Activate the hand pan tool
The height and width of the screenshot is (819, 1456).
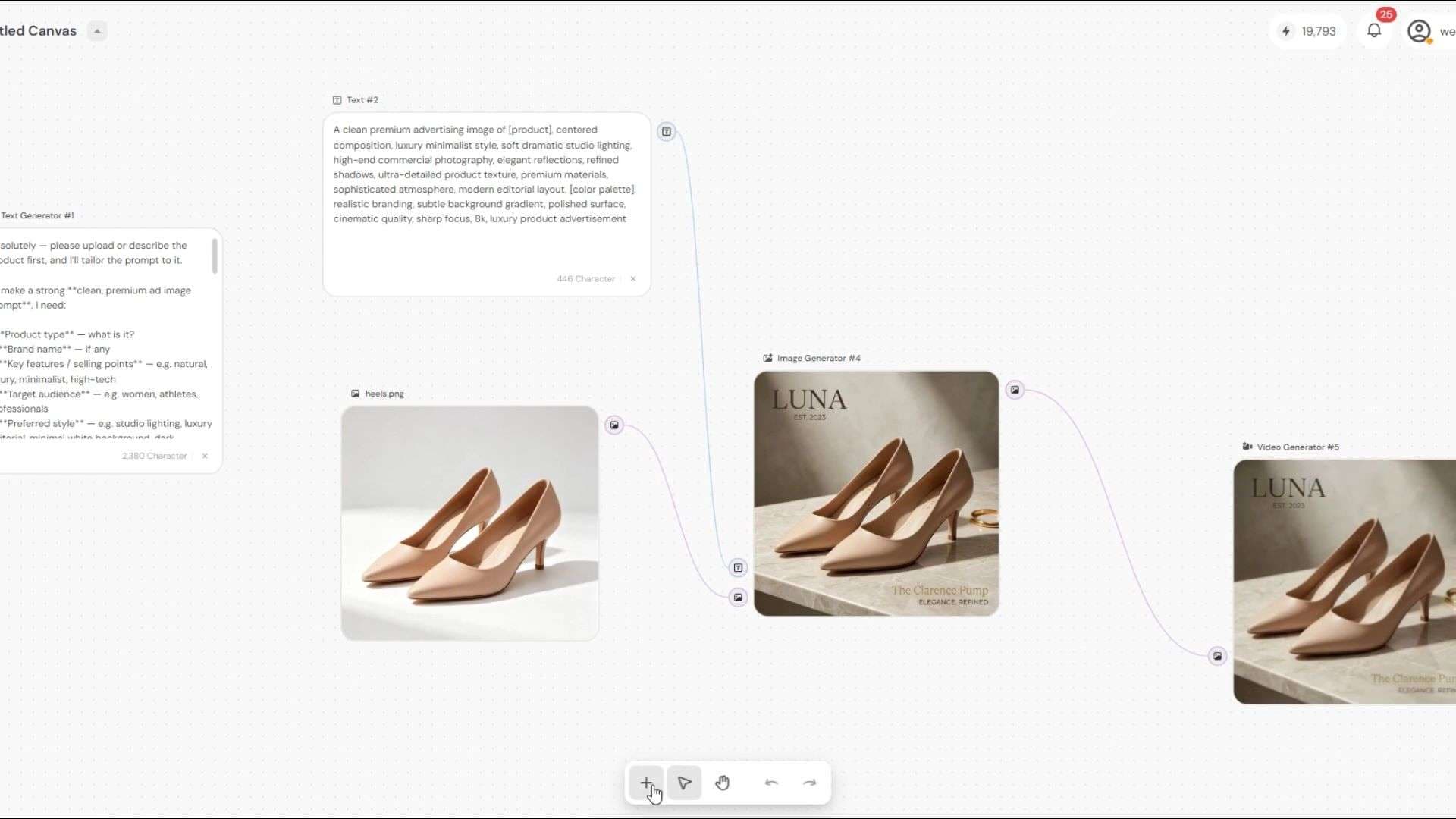coord(722,783)
